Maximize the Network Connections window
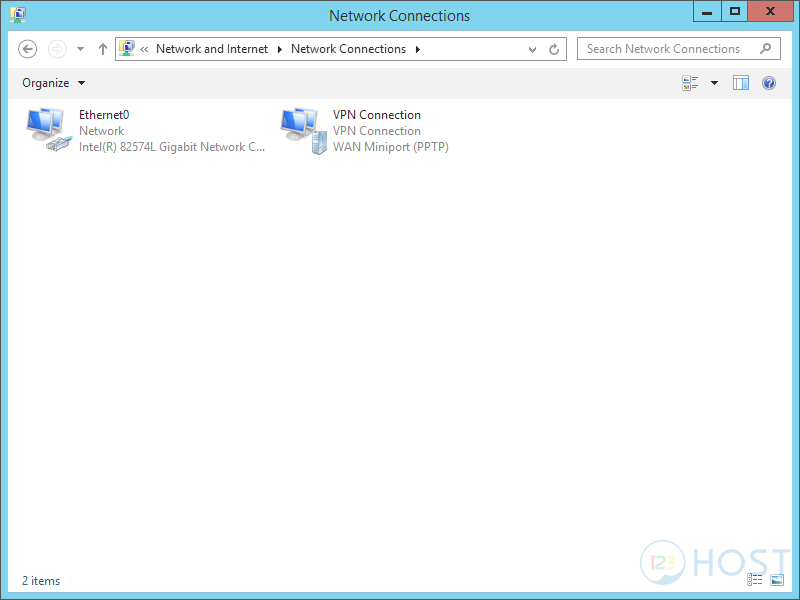The image size is (800, 600). 735,12
